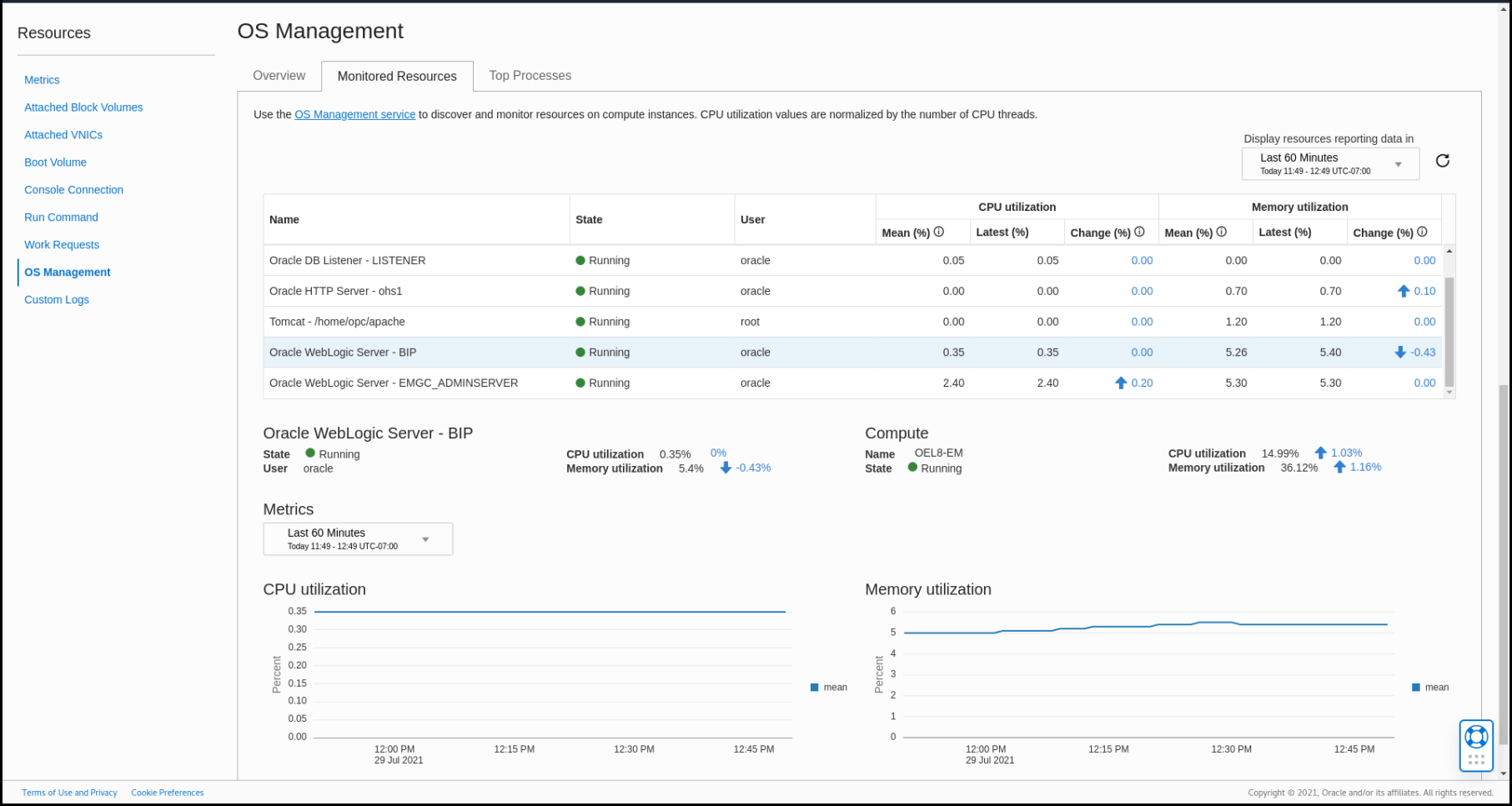This screenshot has width=1512, height=806.
Task: Open Cookie Preferences in the footer
Action: coord(167,792)
